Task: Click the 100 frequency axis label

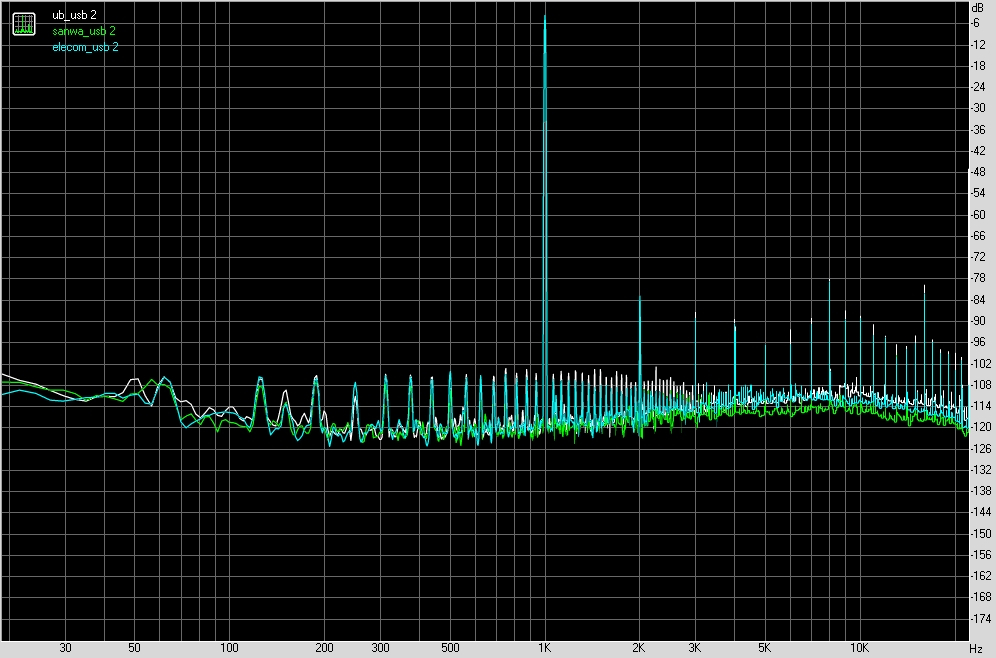Action: click(x=229, y=648)
